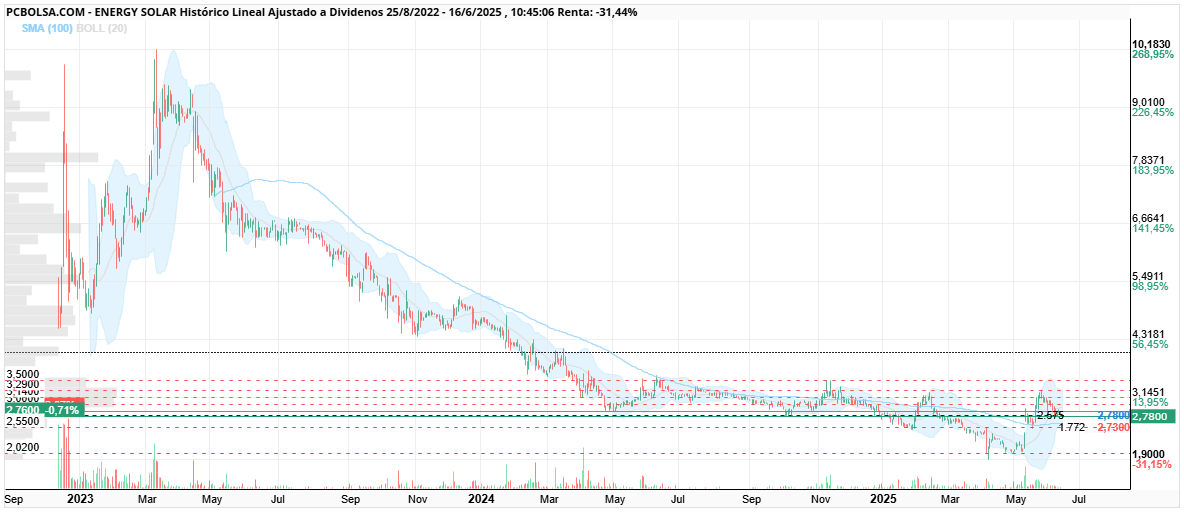Toggle the SMA (100) indicator label

pyautogui.click(x=47, y=28)
